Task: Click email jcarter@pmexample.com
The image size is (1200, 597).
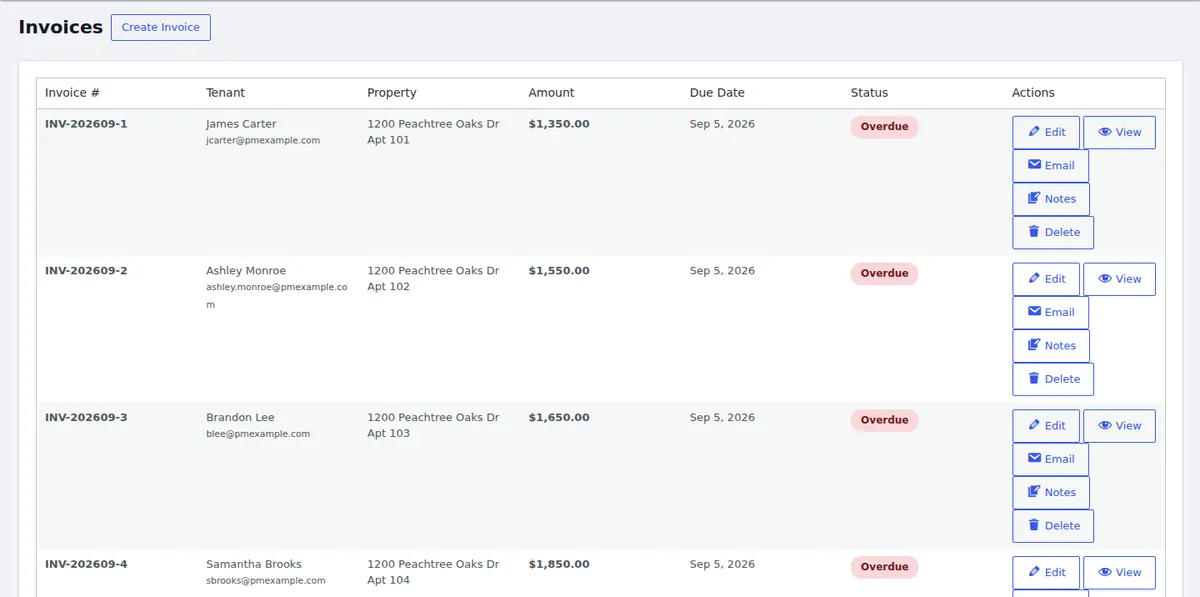Action: [263, 141]
